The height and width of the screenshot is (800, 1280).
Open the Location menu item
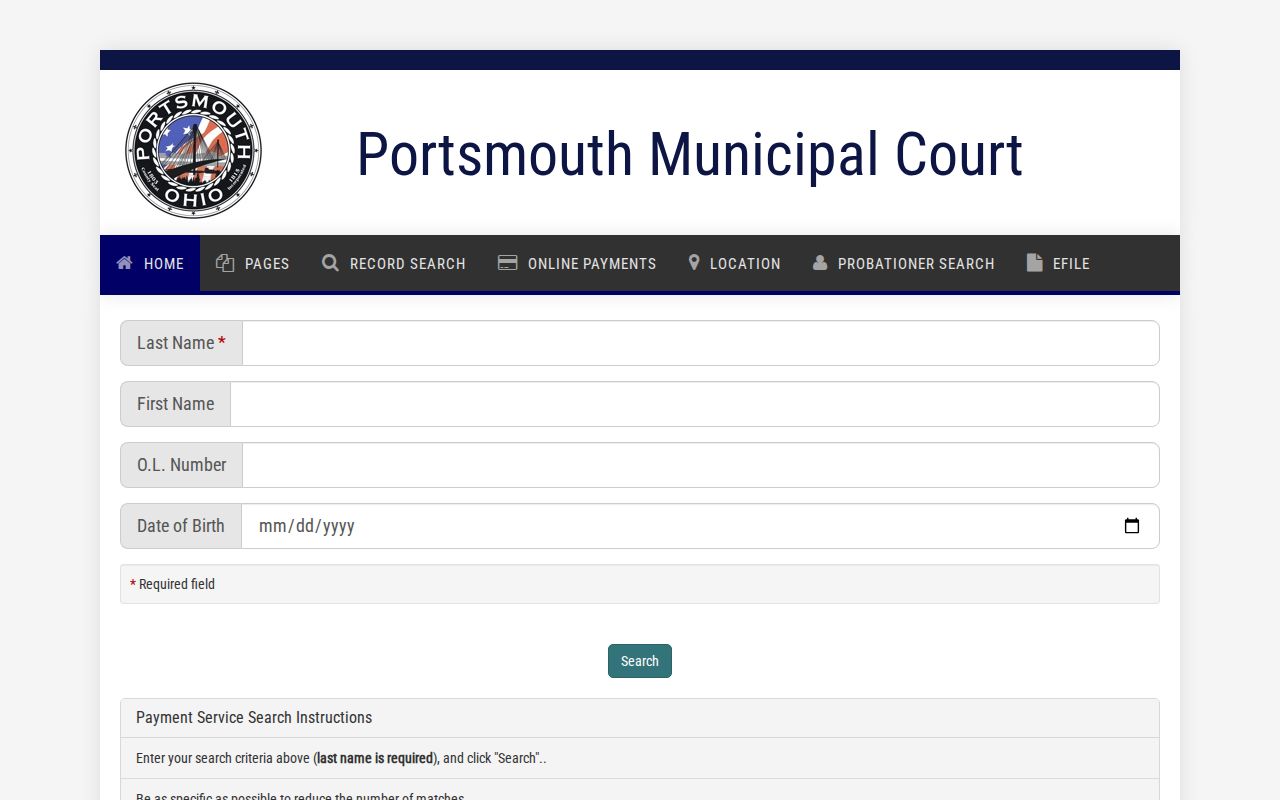[x=734, y=263]
